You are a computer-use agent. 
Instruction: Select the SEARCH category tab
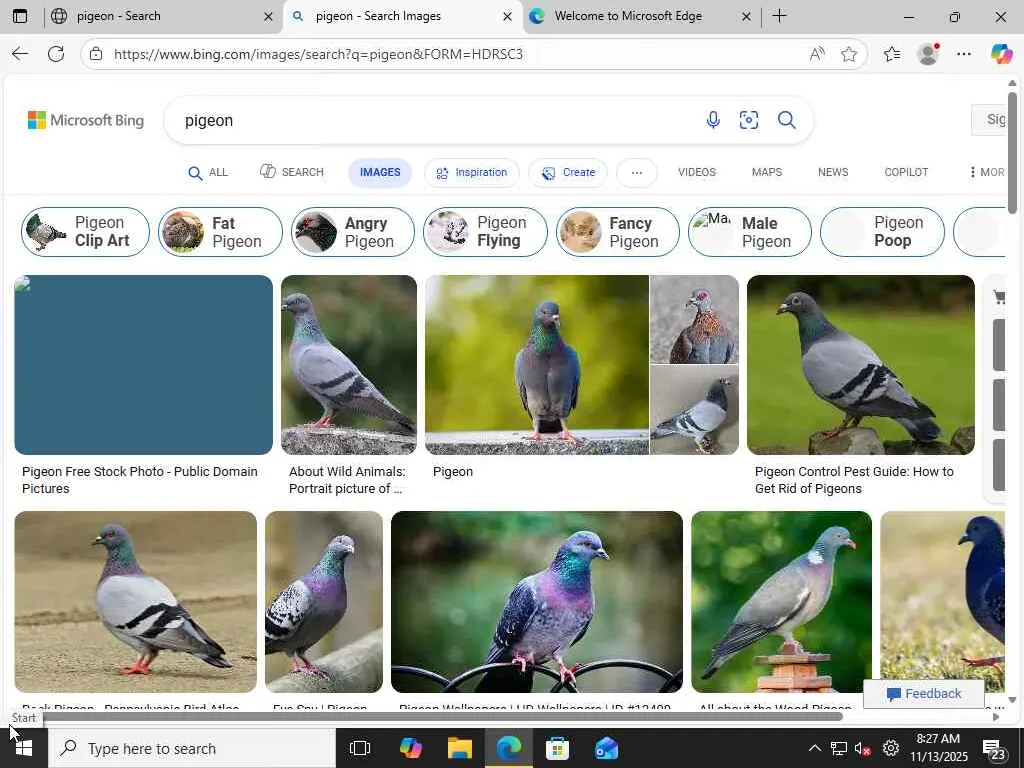(292, 172)
